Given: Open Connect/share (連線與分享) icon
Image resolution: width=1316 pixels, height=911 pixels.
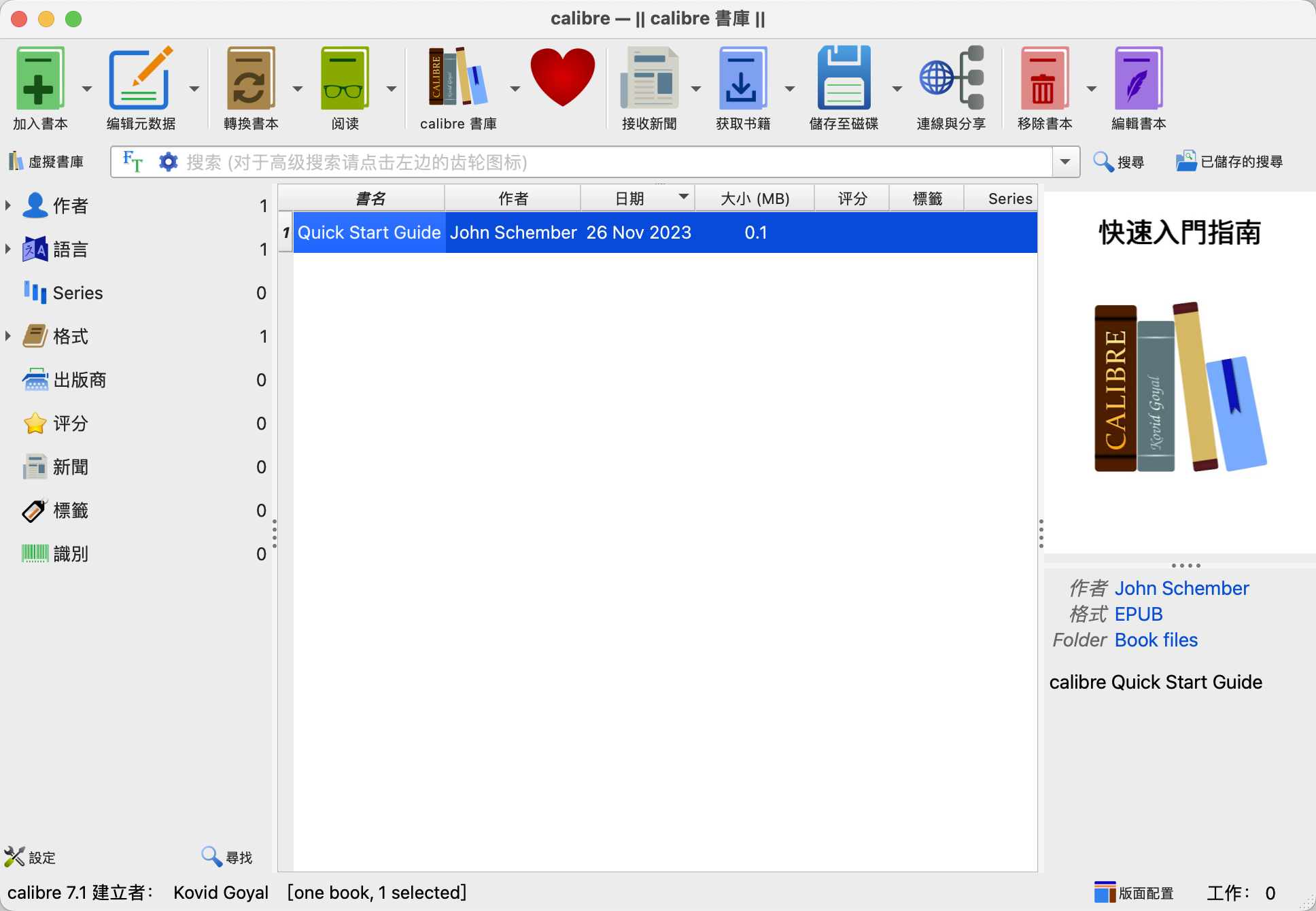Looking at the screenshot, I should (x=951, y=78).
